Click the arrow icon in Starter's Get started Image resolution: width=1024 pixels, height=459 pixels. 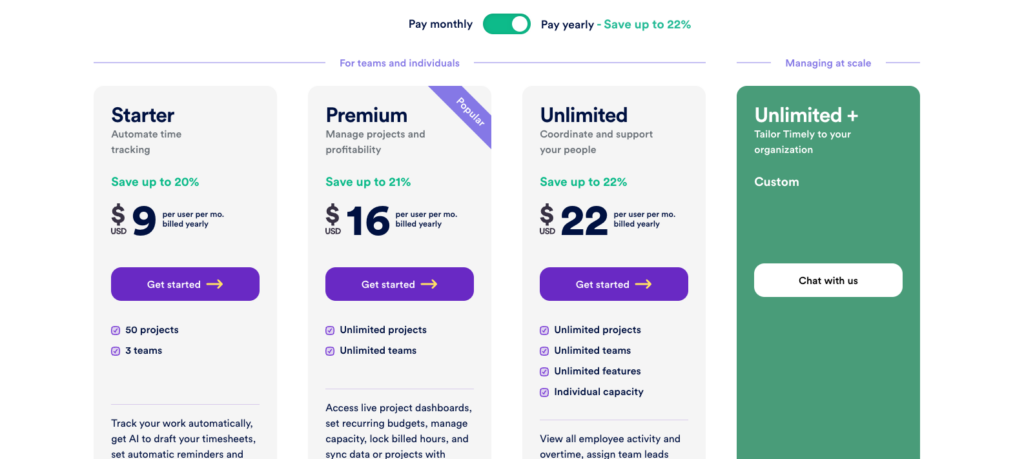coord(215,284)
